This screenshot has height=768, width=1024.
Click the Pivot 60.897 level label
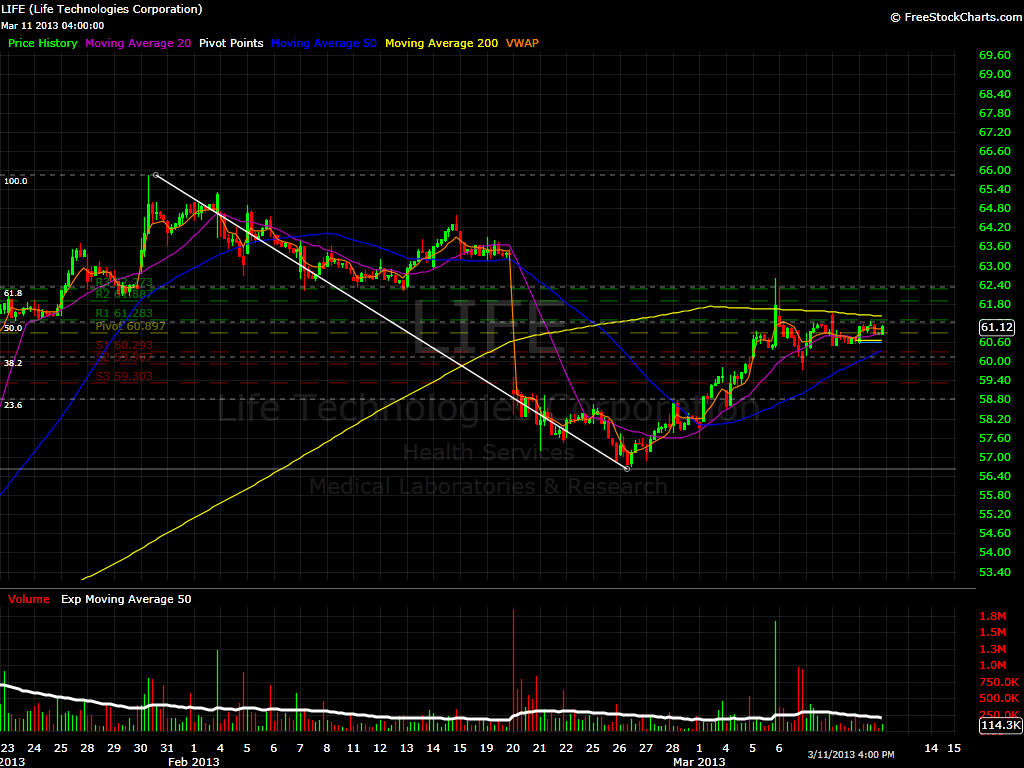[x=130, y=327]
